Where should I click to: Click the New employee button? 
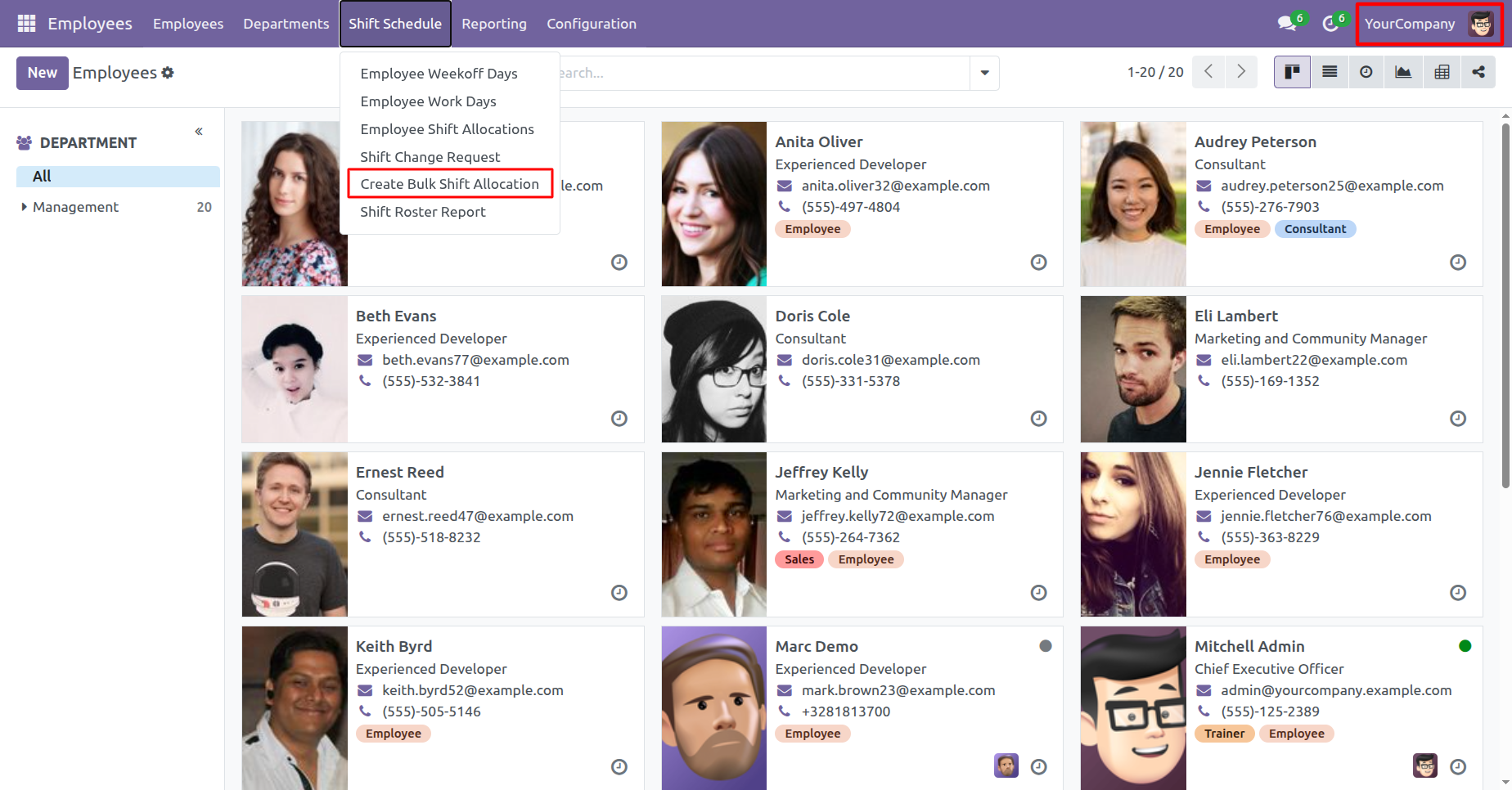tap(42, 73)
